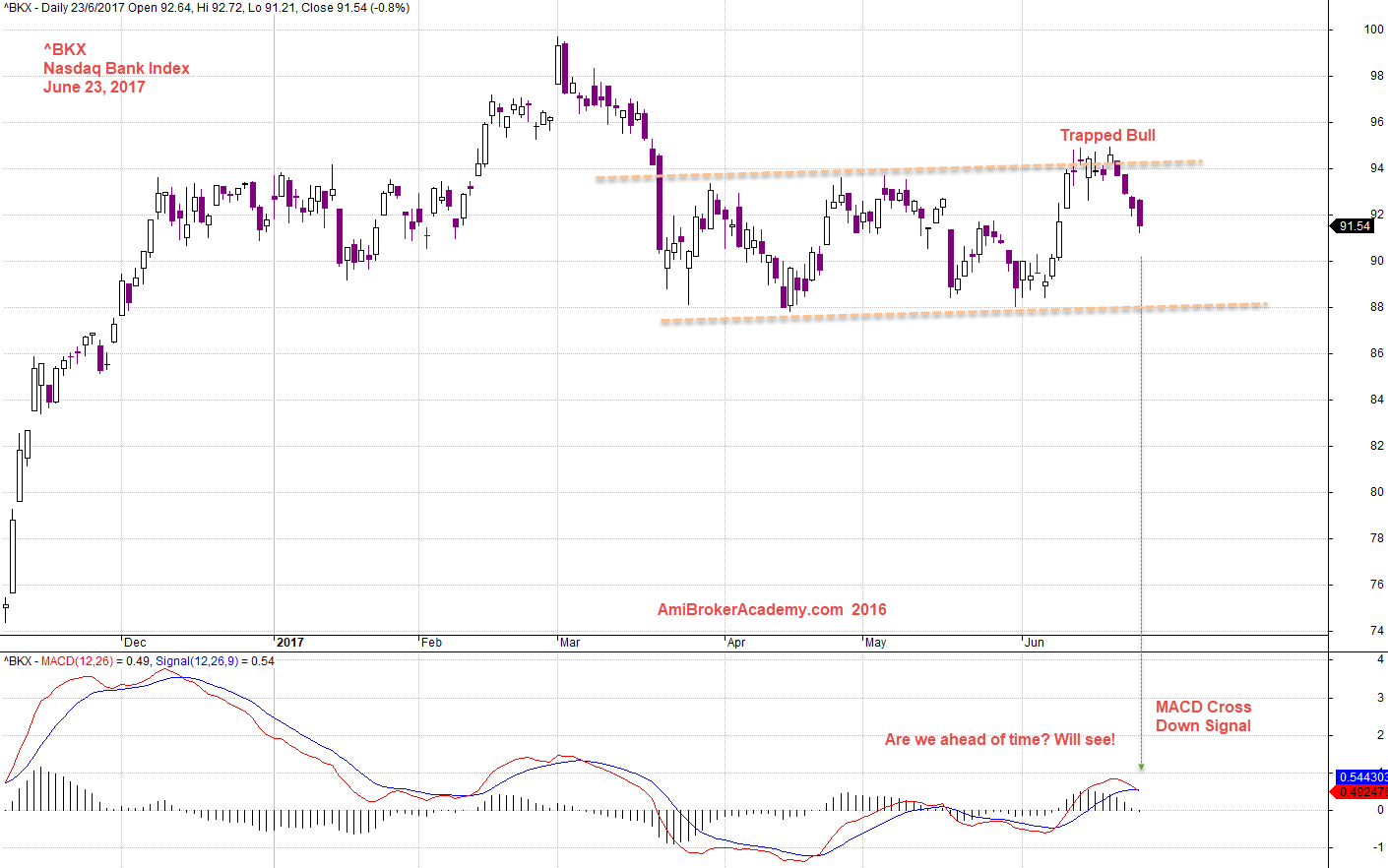Click the 'AmiBrokerAcademy.com 2016' text
Viewport: 1388px width, 868px height.
[x=772, y=610]
